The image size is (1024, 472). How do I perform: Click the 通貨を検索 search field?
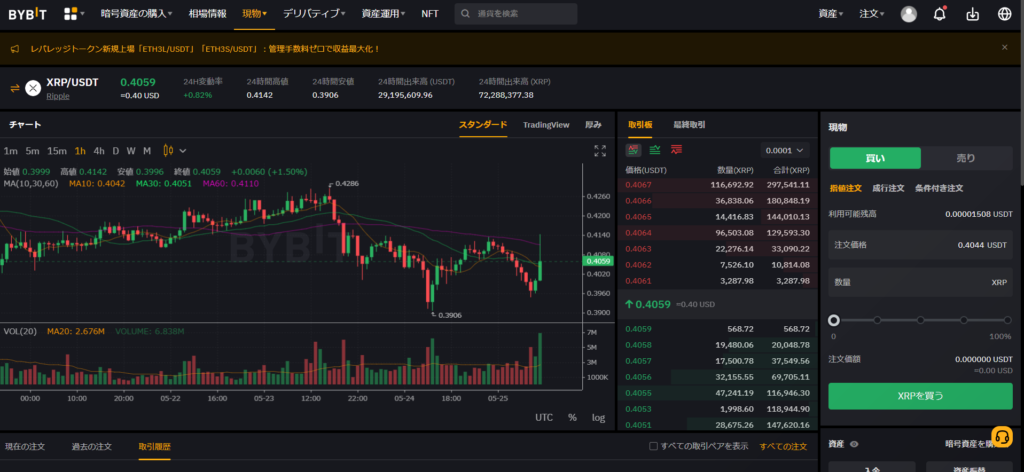pyautogui.click(x=516, y=14)
